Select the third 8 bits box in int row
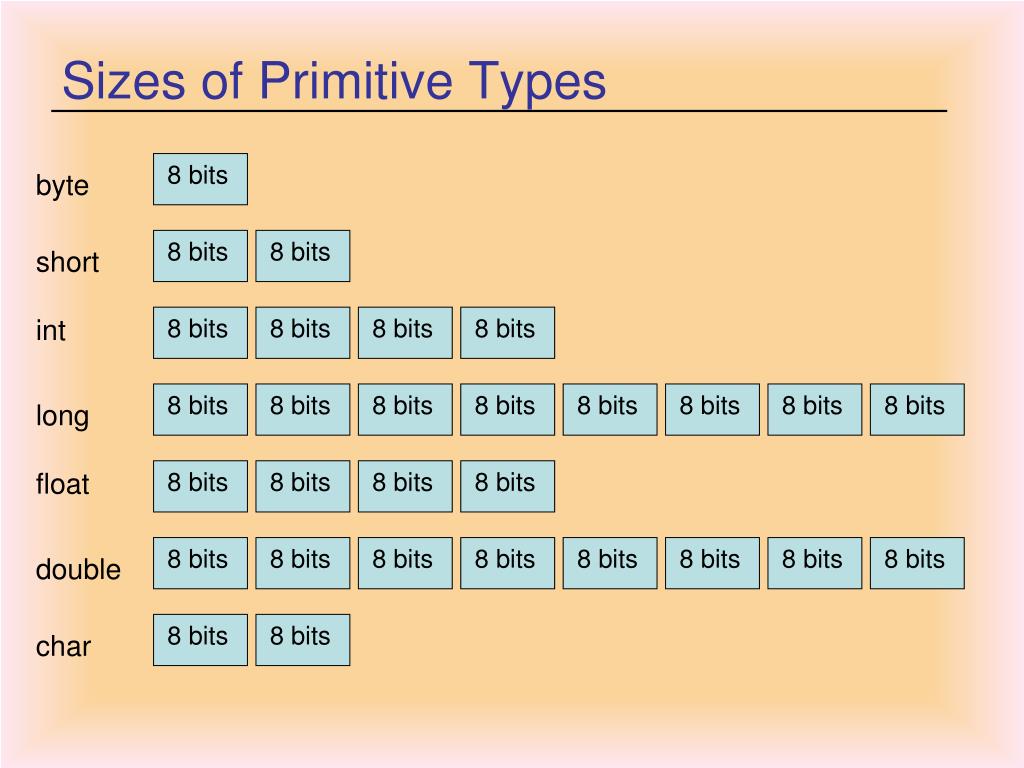Screen dimensions: 1024x768 (x=406, y=333)
